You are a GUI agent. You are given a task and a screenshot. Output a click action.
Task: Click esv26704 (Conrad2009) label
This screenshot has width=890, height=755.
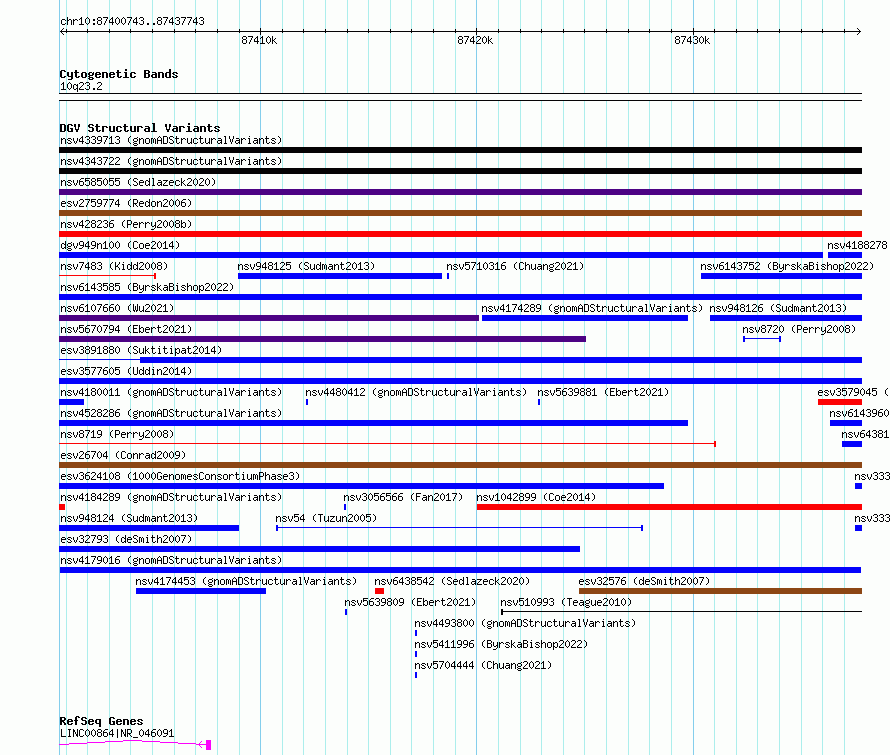pyautogui.click(x=123, y=455)
